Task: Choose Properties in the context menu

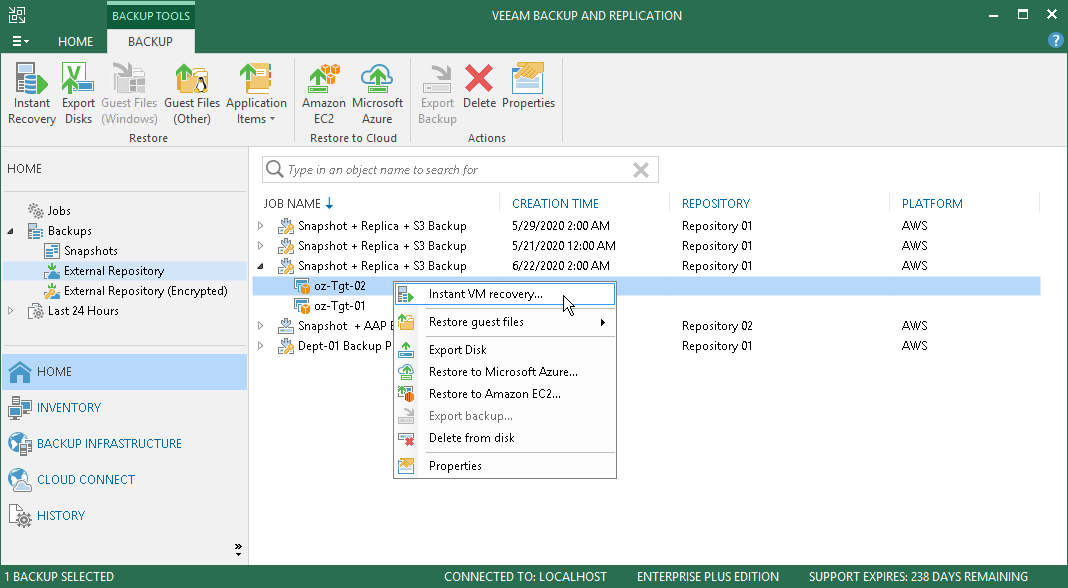Action: tap(505, 466)
